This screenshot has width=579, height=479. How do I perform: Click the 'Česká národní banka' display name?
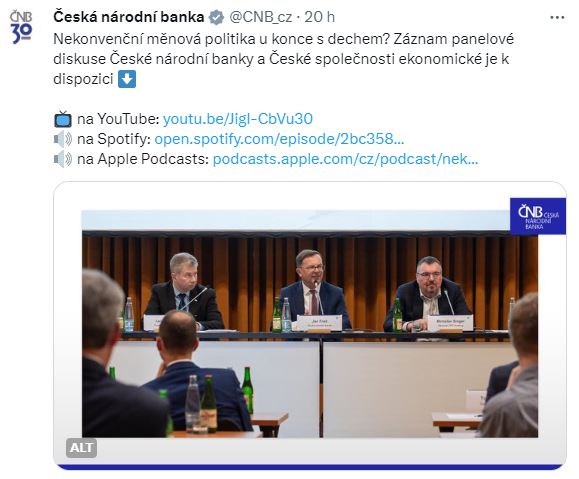pyautogui.click(x=129, y=17)
